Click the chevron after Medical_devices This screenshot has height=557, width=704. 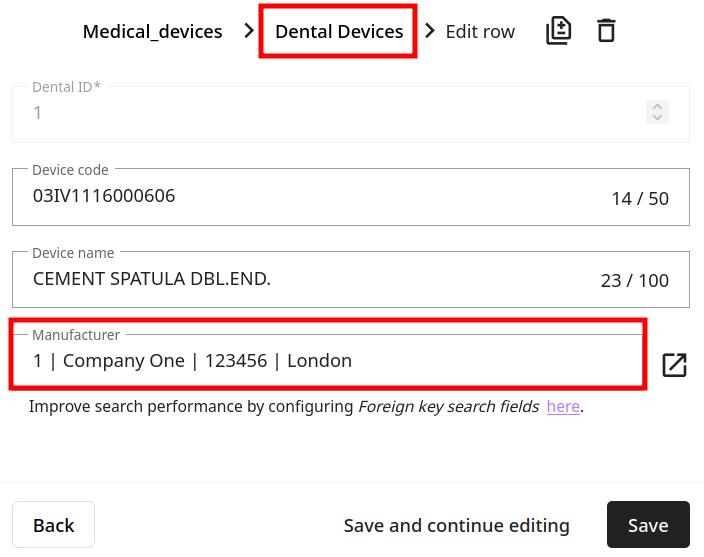pos(249,31)
